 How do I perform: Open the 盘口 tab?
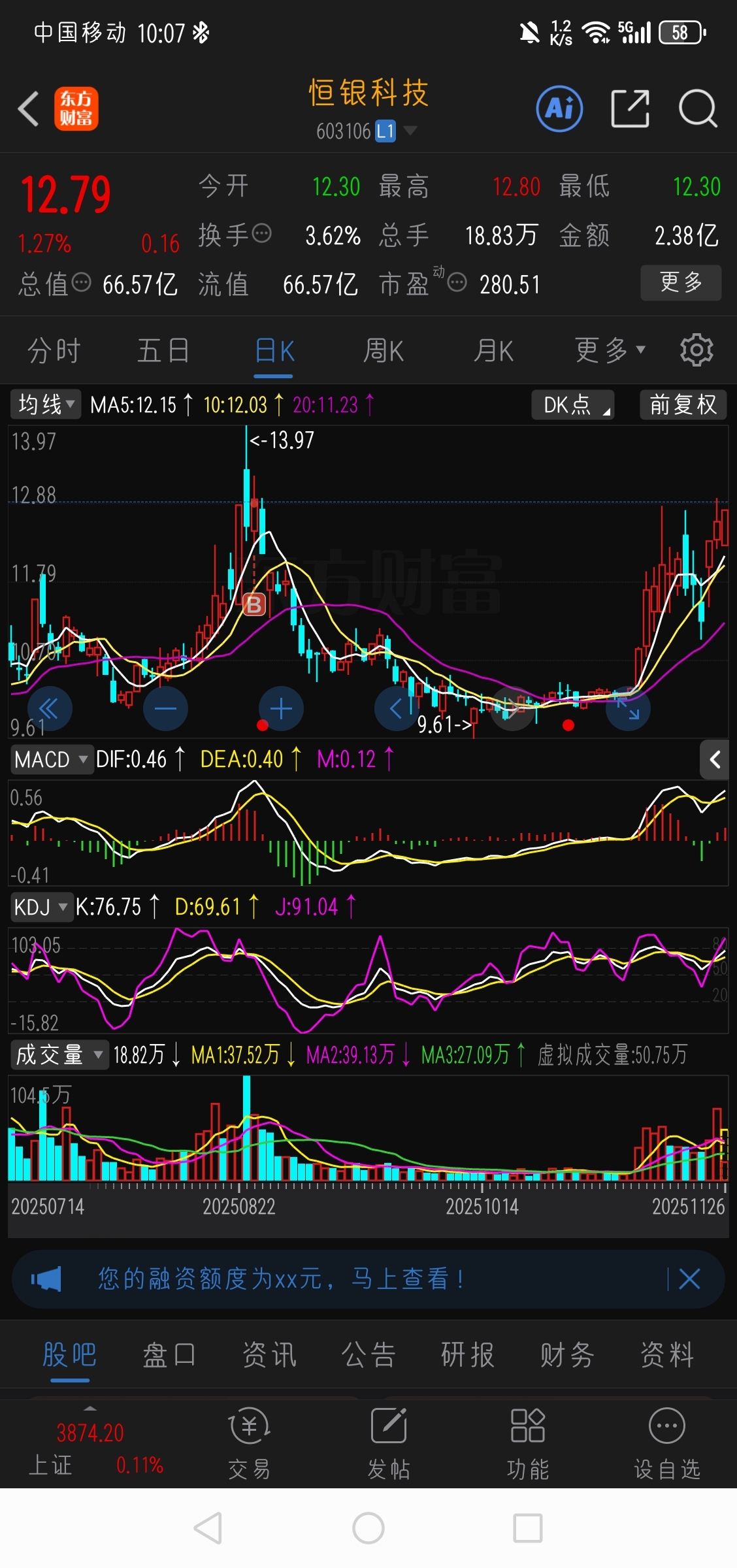point(169,1354)
